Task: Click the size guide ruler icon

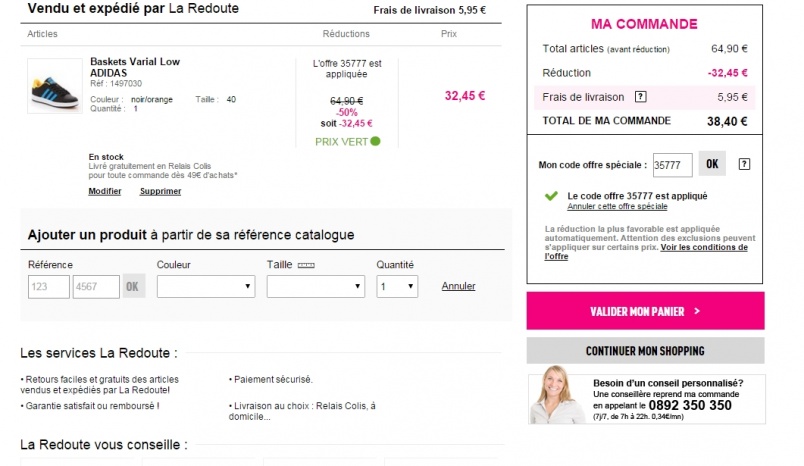Action: (x=306, y=265)
